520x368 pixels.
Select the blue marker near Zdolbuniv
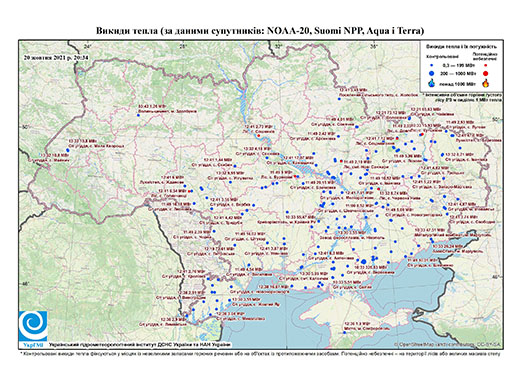point(138,115)
